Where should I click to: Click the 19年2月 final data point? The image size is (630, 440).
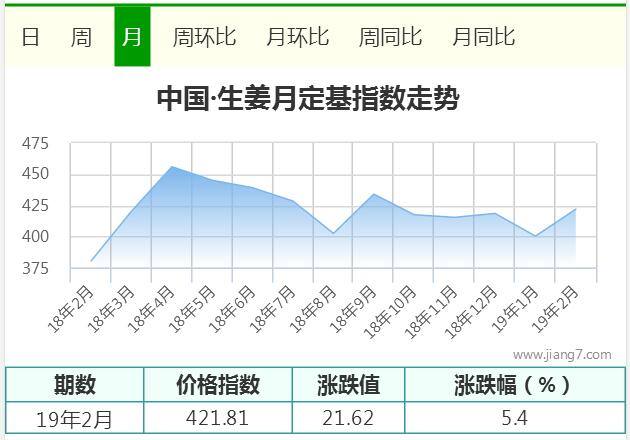(575, 209)
